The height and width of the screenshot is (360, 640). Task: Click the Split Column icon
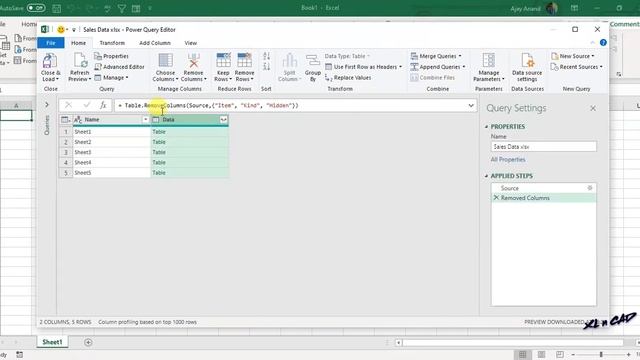tap(289, 61)
